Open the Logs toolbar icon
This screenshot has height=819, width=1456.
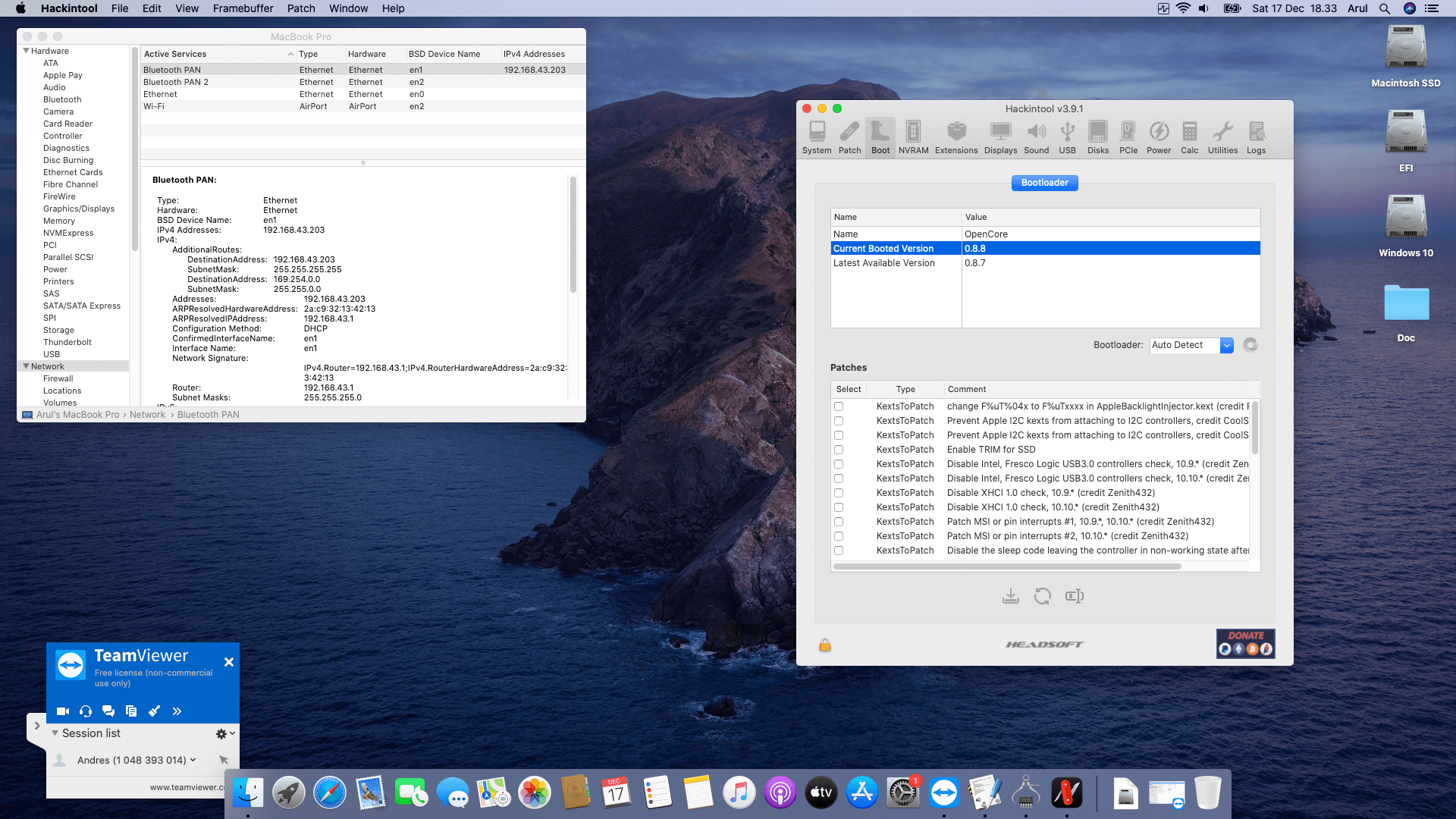pyautogui.click(x=1256, y=136)
